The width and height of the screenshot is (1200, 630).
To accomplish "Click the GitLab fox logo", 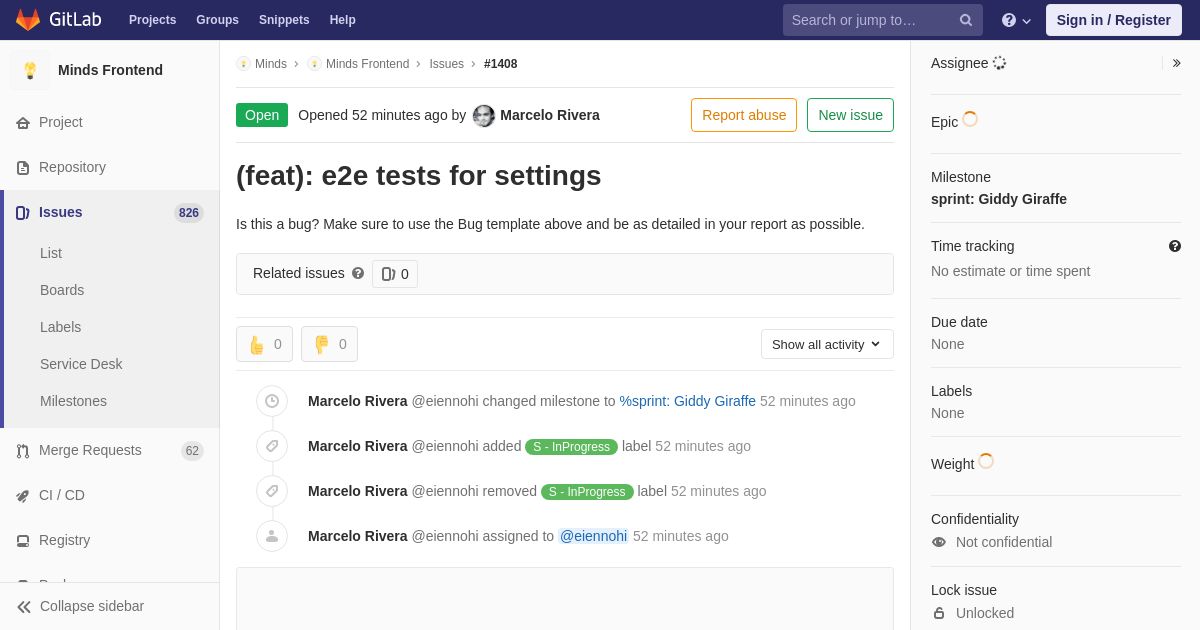I will (x=28, y=20).
